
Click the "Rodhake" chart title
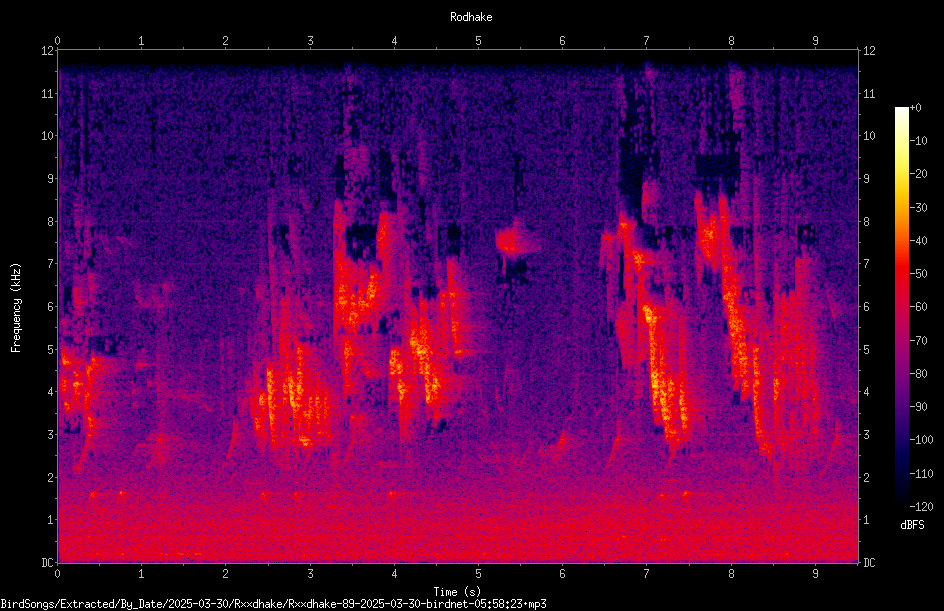pos(471,17)
